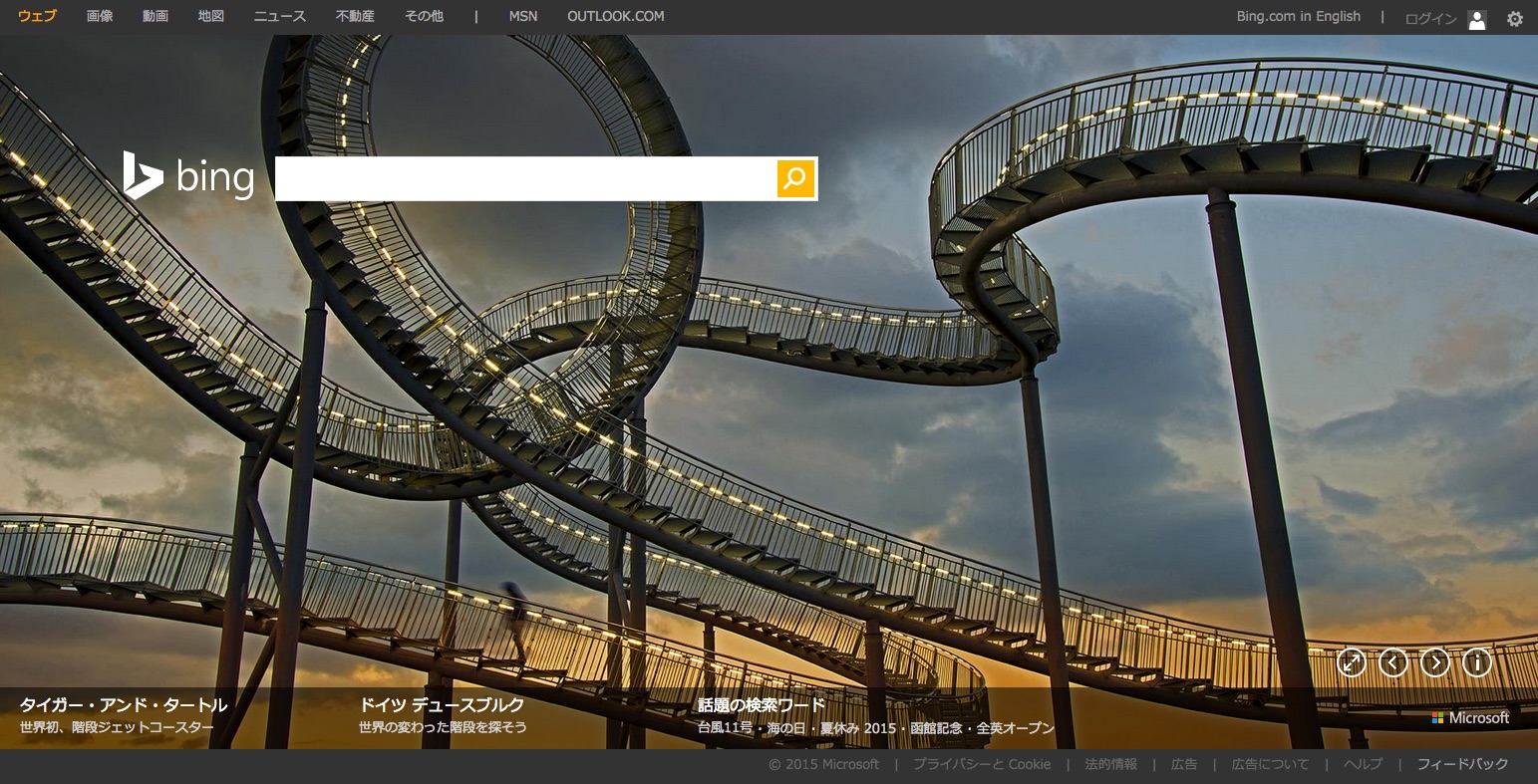Click the ログイン sign-in link
Screen dimensions: 1538x784
[1430, 19]
